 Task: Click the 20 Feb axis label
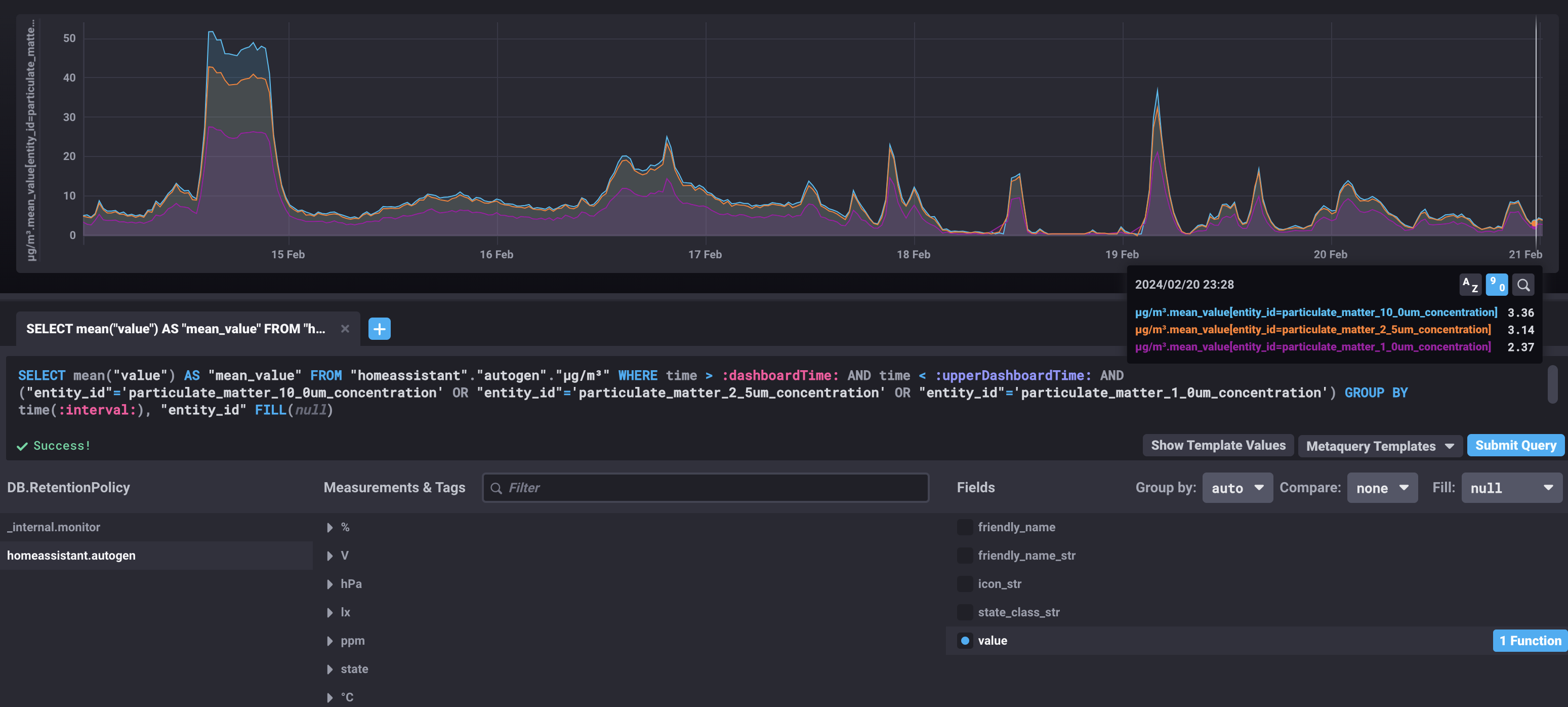coord(1330,255)
